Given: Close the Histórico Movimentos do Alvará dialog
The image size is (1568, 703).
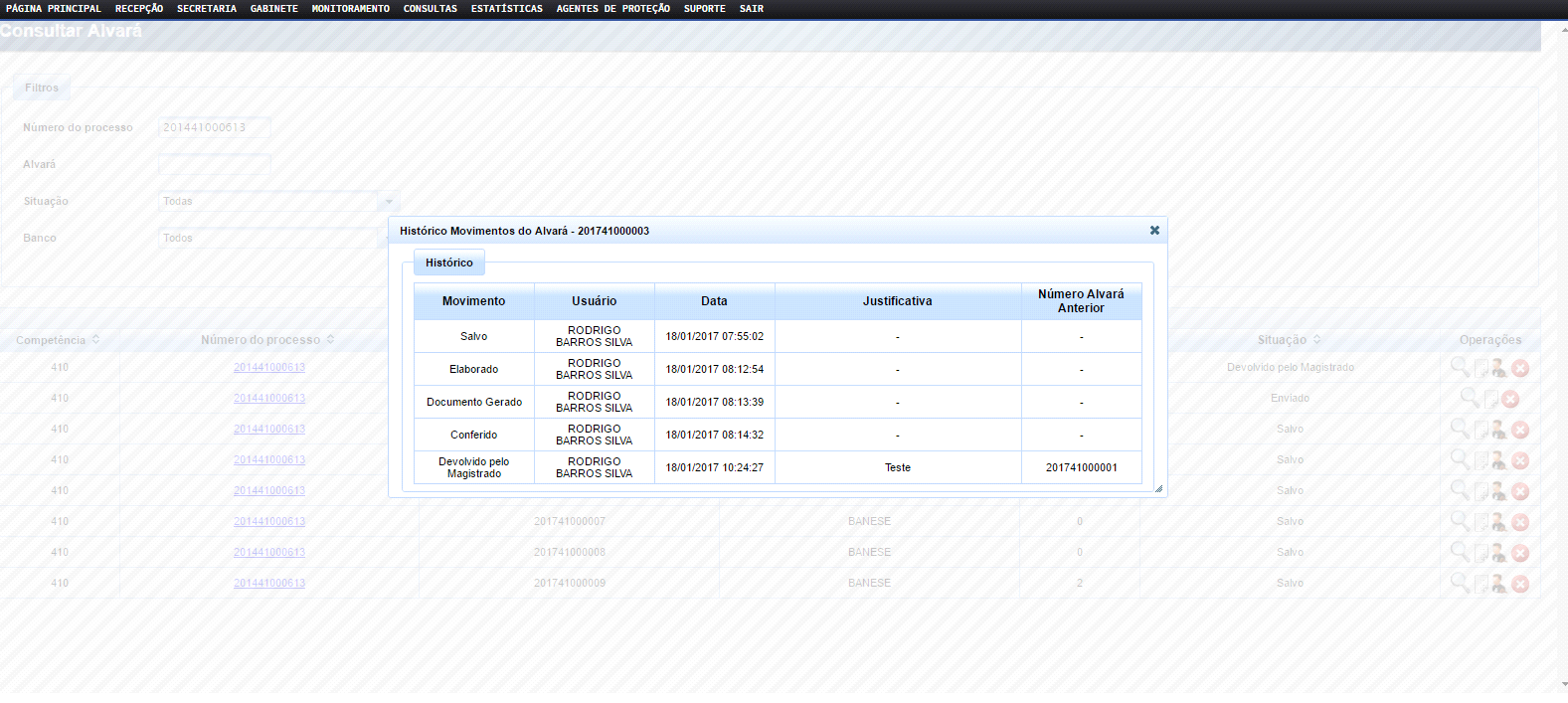Looking at the screenshot, I should point(1154,231).
